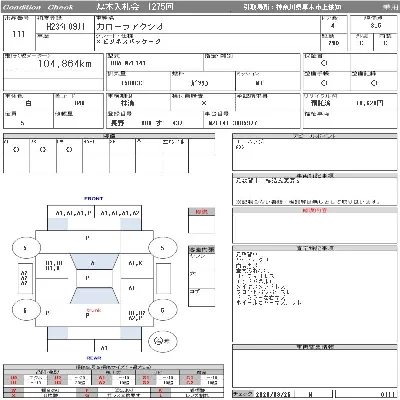Select the check date 2021/03/25
This screenshot has width=400, height=400.
pos(273,394)
